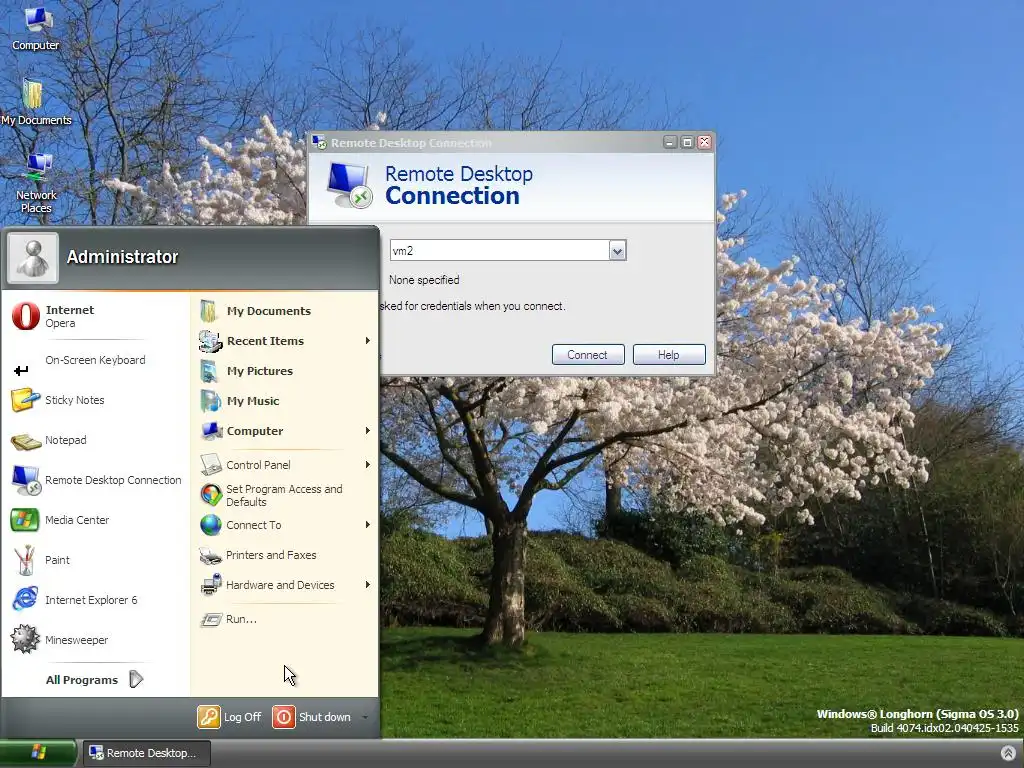Click the My Pictures icon

pos(210,371)
